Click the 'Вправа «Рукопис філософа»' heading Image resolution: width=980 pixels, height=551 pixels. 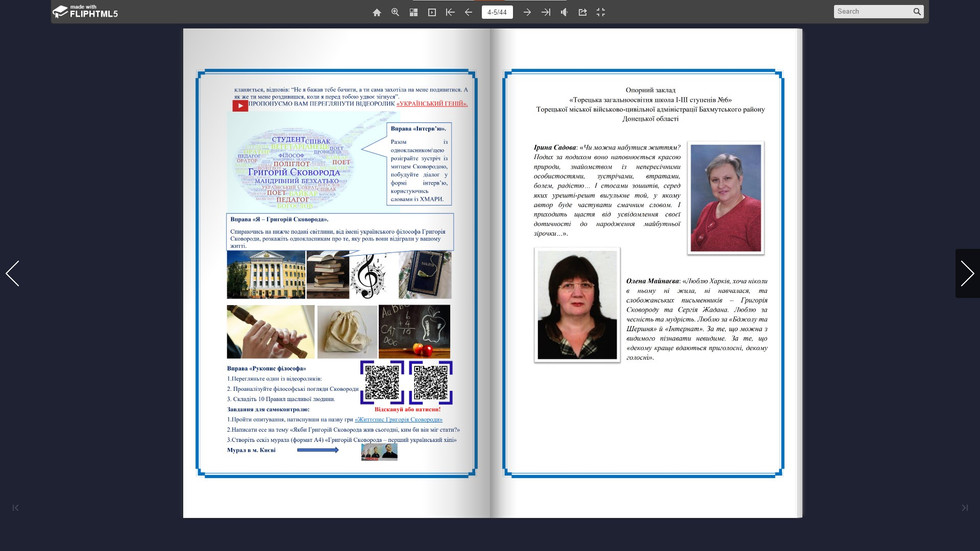coord(266,369)
